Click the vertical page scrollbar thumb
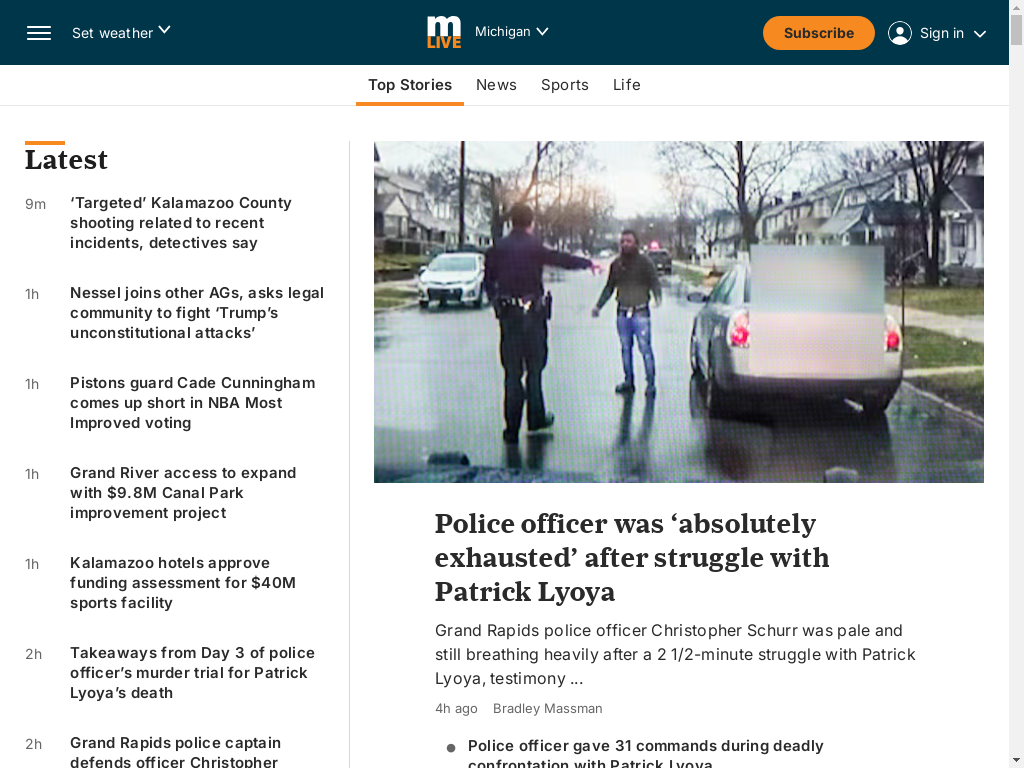This screenshot has width=1024, height=768. (1016, 29)
